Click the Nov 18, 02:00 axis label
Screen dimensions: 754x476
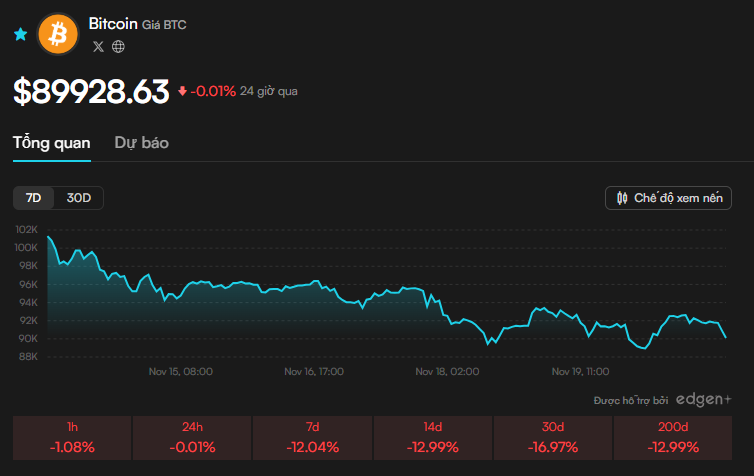pyautogui.click(x=447, y=372)
